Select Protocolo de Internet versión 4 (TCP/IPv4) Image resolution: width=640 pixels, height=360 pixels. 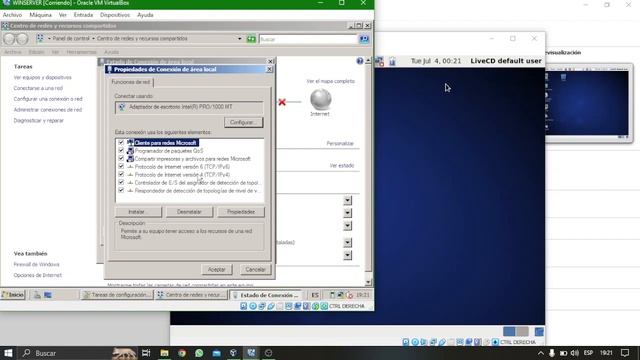(x=182, y=175)
